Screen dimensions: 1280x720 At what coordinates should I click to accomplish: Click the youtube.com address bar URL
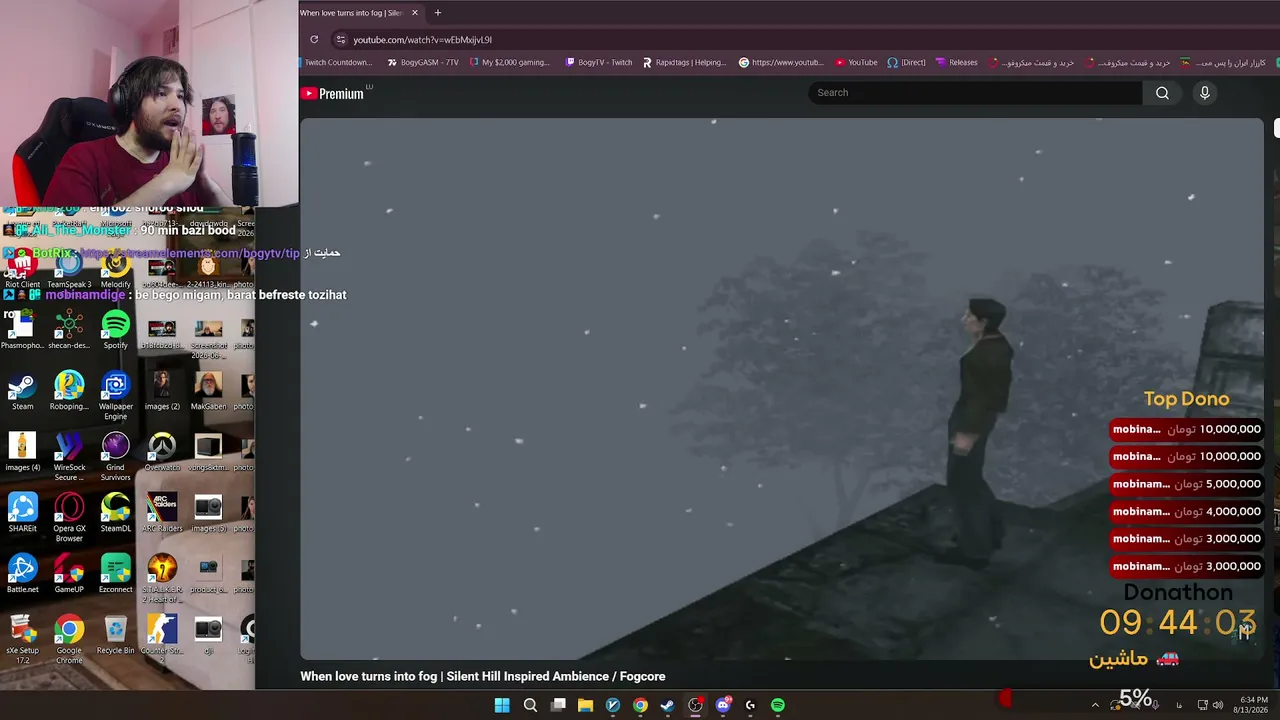[422, 40]
